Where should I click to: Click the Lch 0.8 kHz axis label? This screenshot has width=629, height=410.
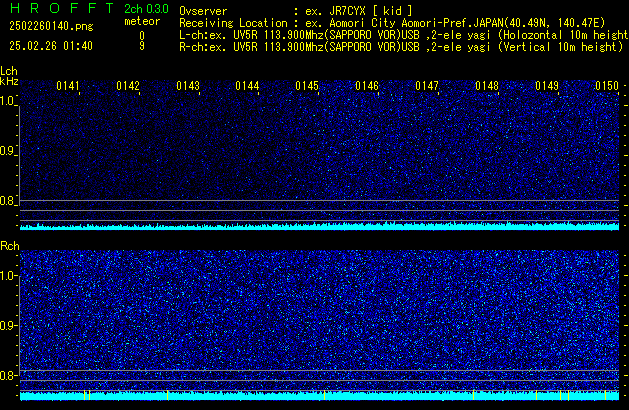[7, 201]
